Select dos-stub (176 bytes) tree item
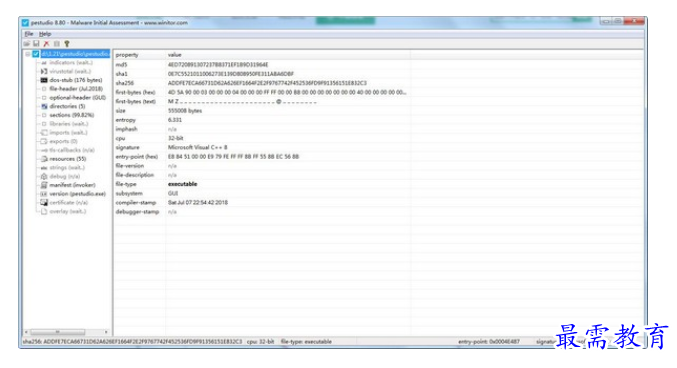 [76, 80]
